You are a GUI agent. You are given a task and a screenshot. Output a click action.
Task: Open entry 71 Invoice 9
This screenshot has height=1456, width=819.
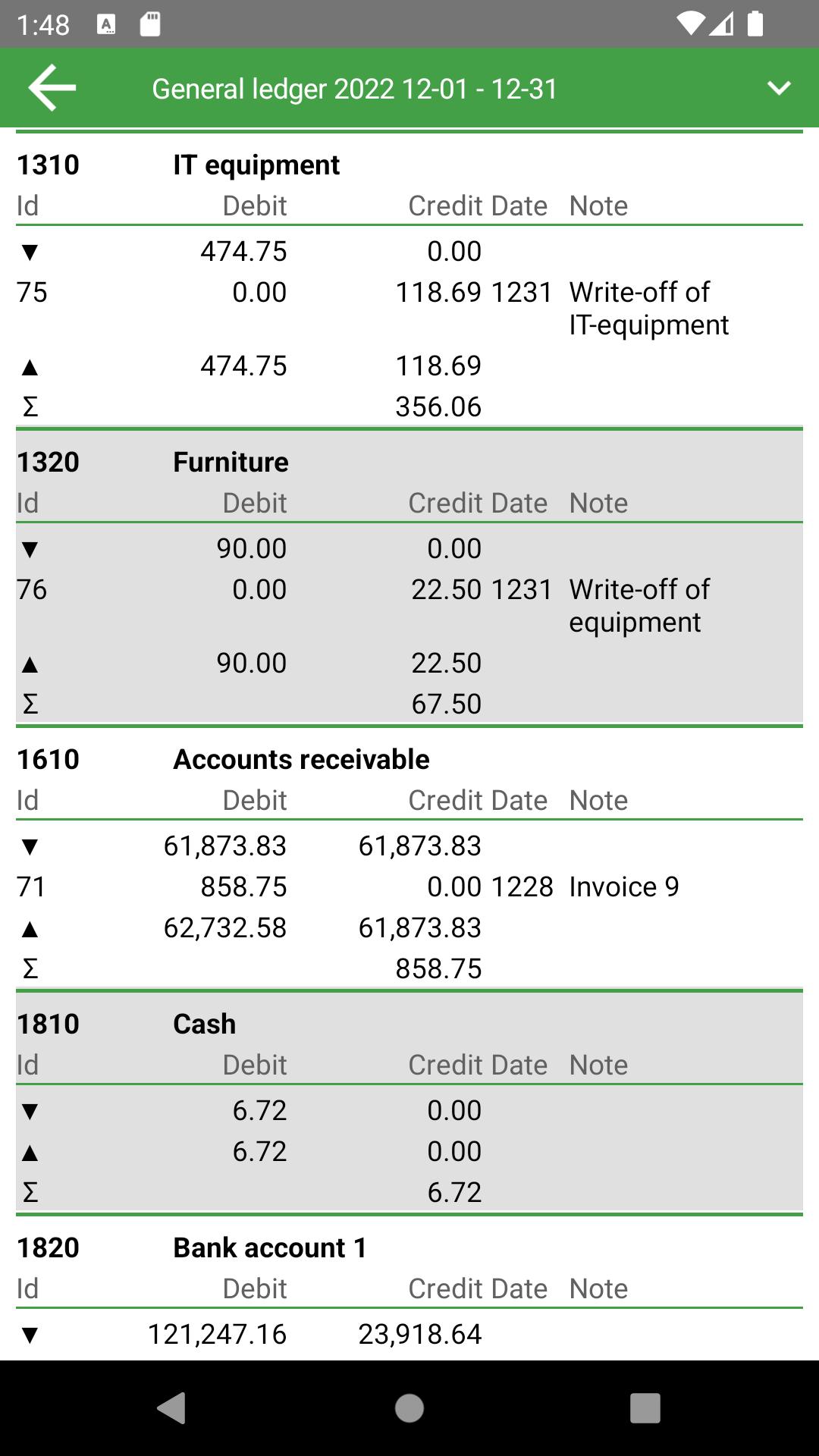pos(409,886)
